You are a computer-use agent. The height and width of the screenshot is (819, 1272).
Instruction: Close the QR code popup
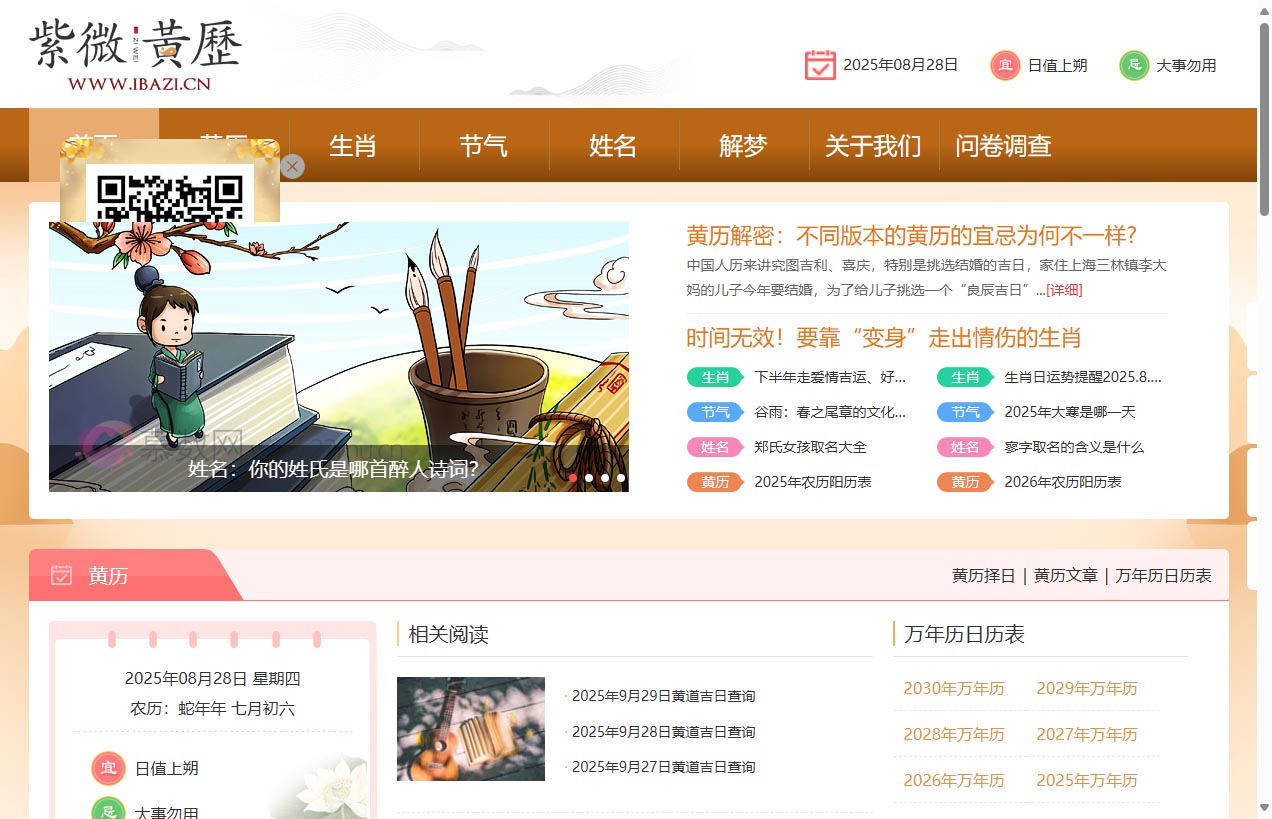pyautogui.click(x=291, y=167)
